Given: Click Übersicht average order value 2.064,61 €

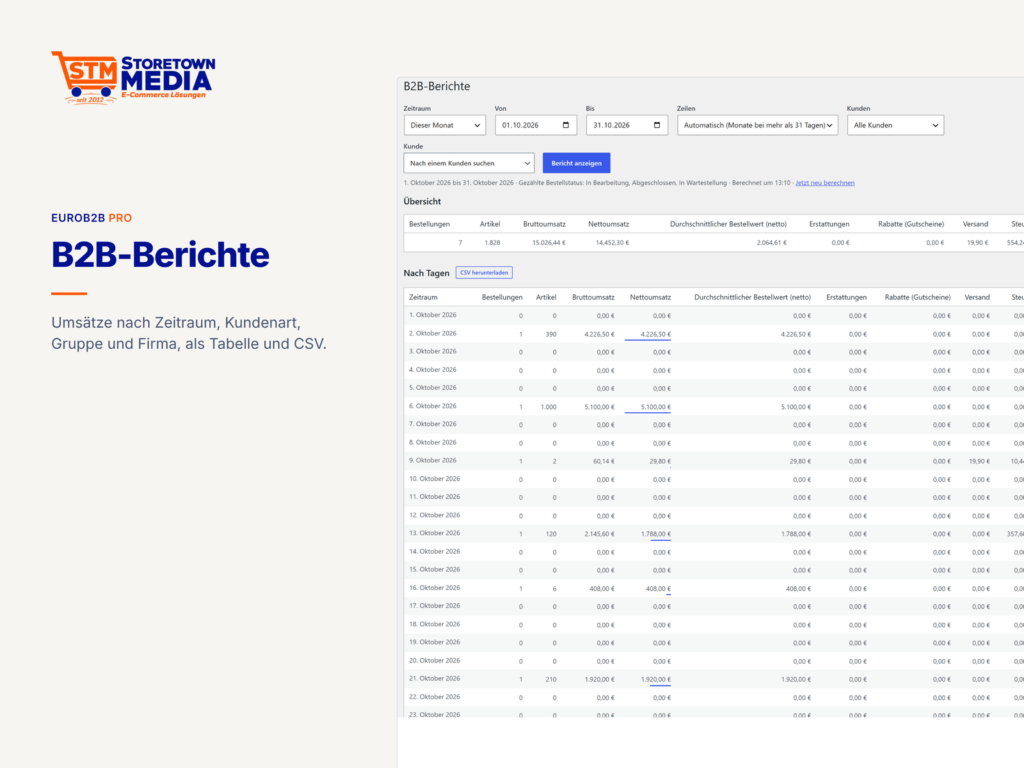Looking at the screenshot, I should (x=771, y=243).
